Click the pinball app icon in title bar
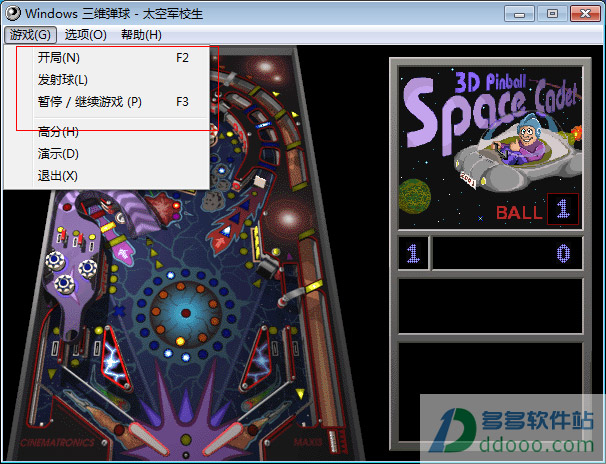Image resolution: width=606 pixels, height=464 pixels. (13, 13)
